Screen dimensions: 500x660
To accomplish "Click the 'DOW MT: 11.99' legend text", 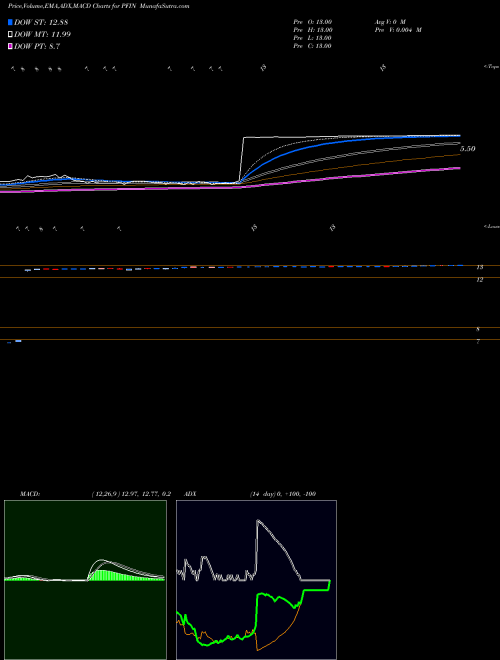I will click(x=42, y=35).
